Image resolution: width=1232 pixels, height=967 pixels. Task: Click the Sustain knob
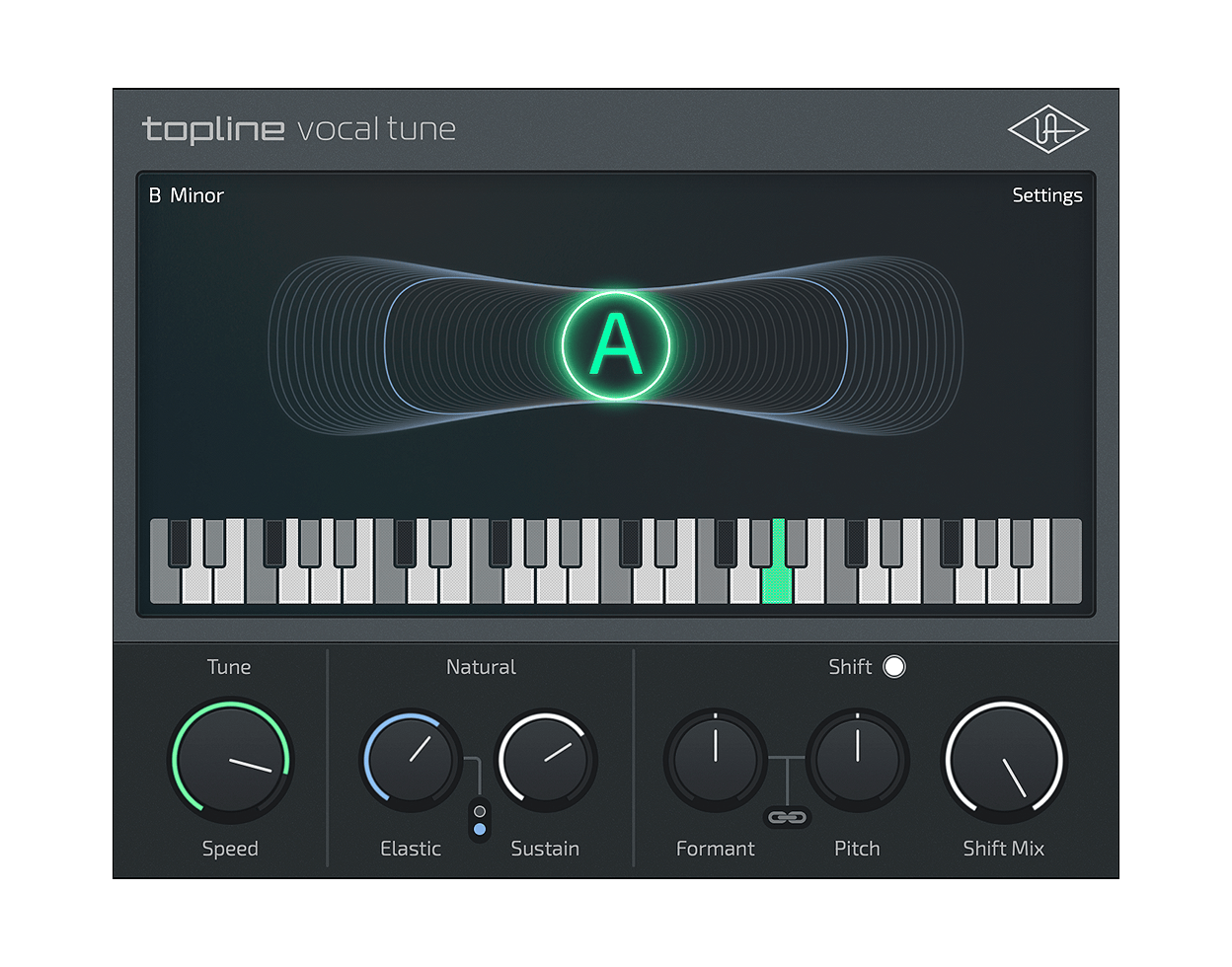pyautogui.click(x=547, y=760)
